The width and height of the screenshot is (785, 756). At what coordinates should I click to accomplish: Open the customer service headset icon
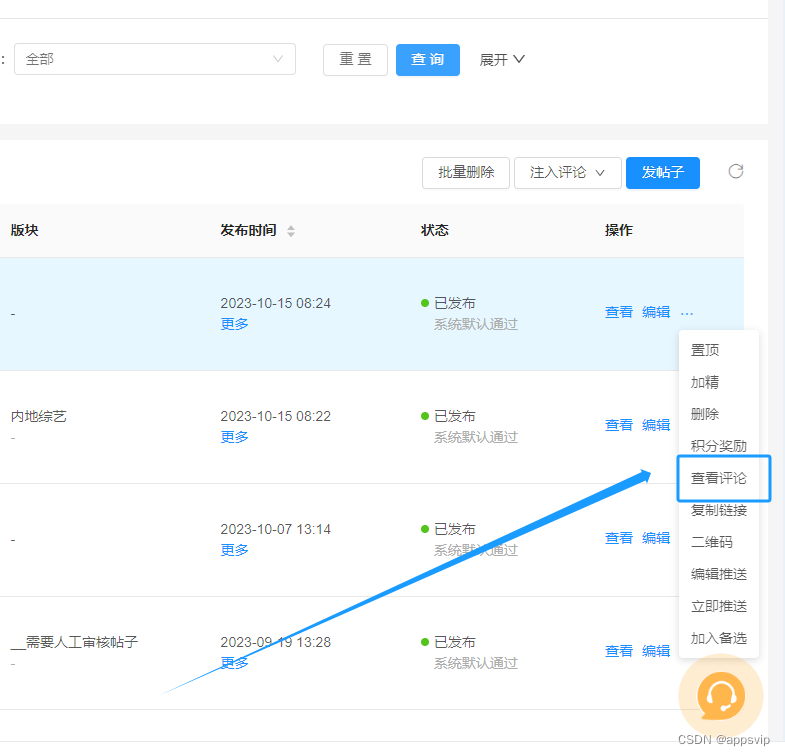(721, 695)
